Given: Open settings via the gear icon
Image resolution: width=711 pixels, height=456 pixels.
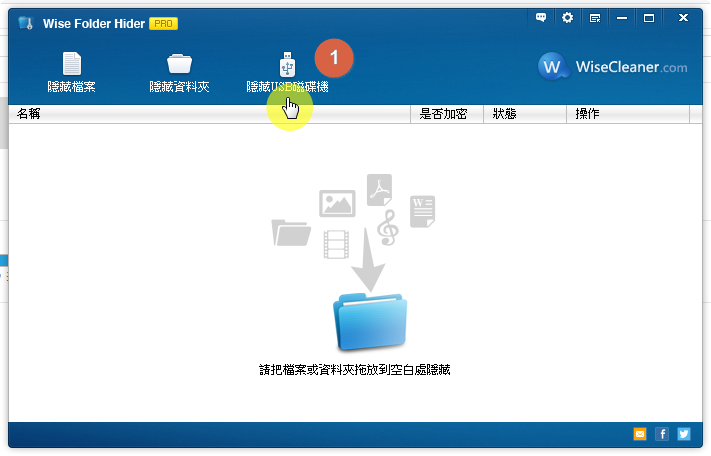Looking at the screenshot, I should pyautogui.click(x=568, y=18).
